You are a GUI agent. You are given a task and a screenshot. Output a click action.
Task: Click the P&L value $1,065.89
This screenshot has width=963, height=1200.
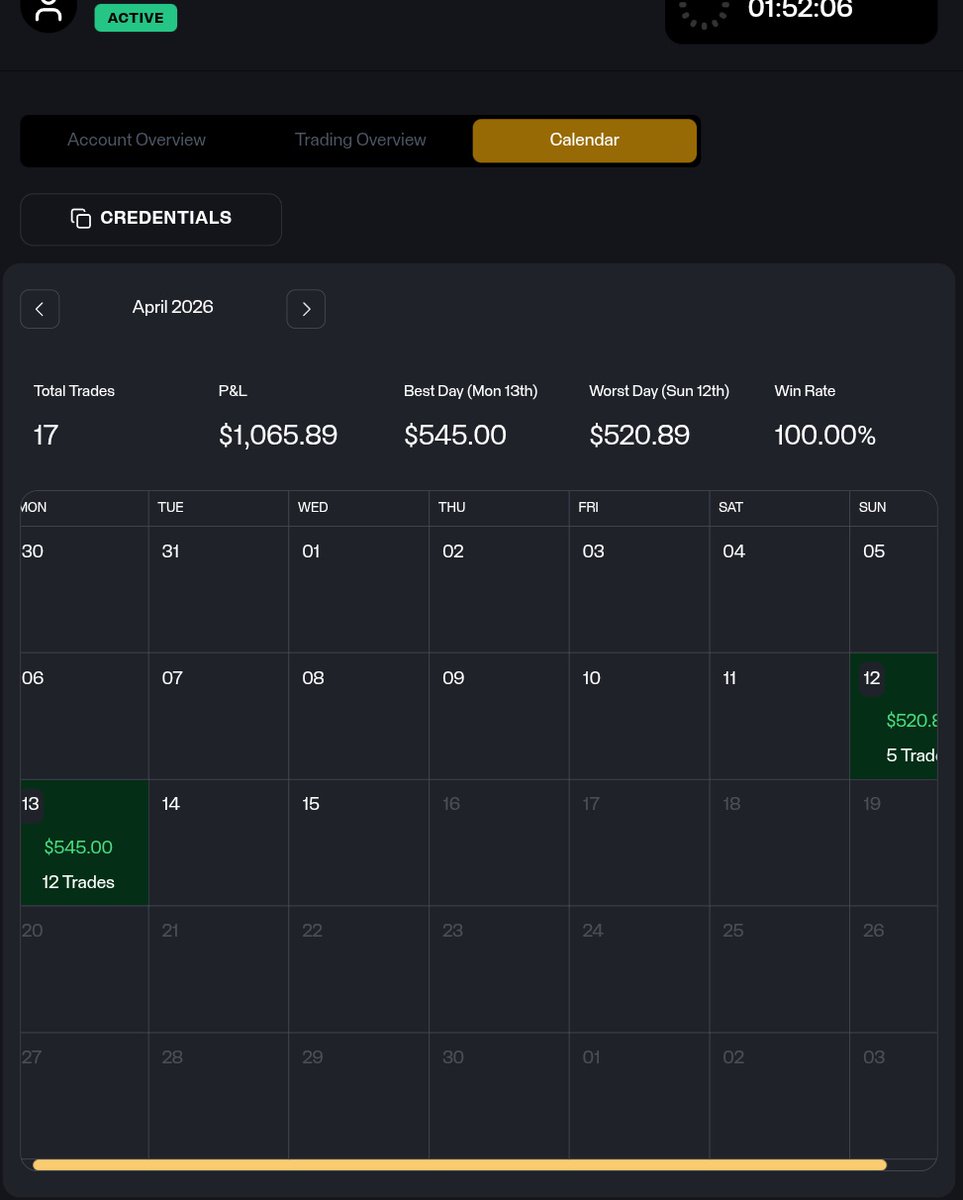(x=278, y=436)
